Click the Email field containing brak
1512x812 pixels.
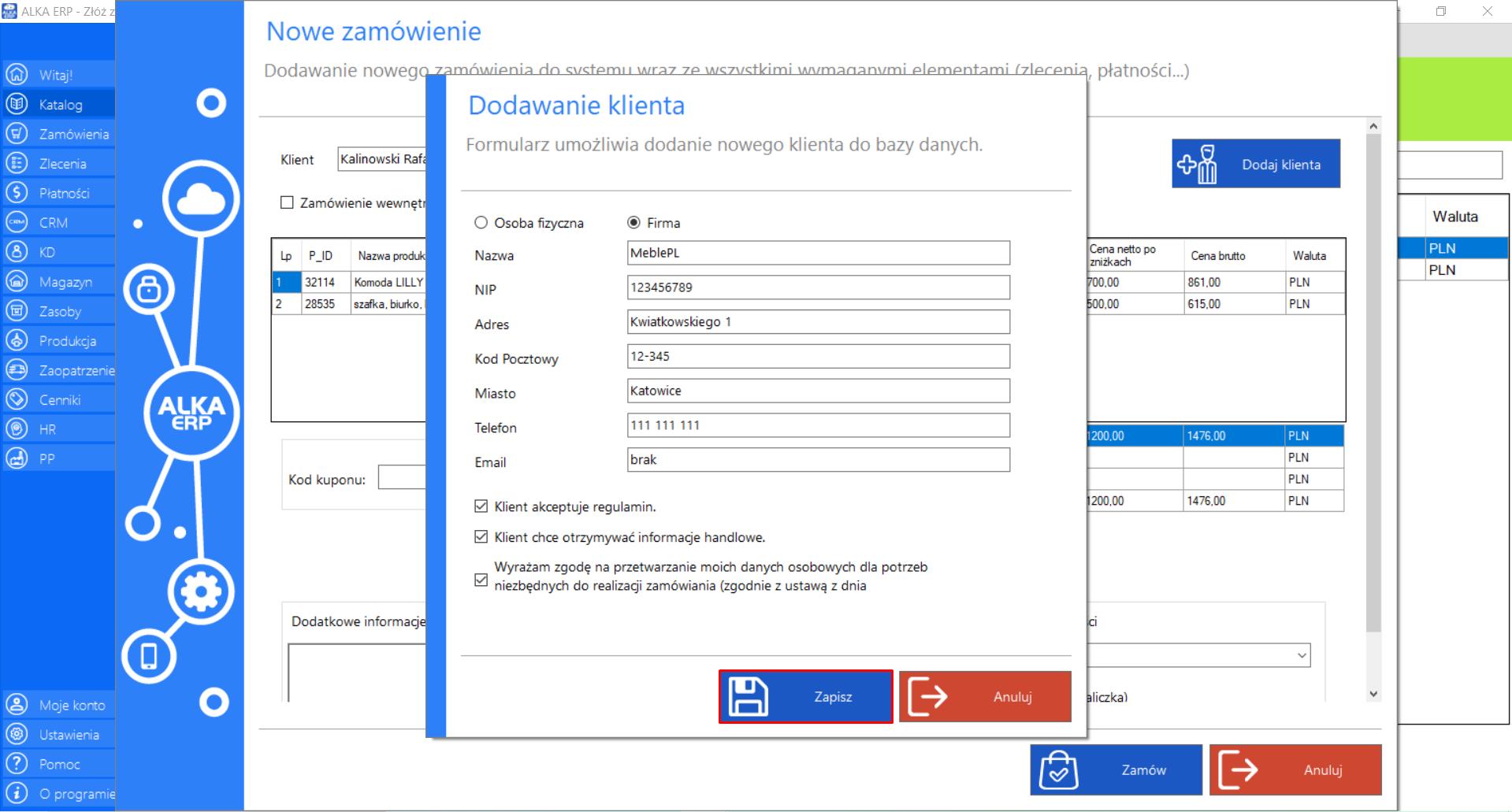tap(818, 459)
